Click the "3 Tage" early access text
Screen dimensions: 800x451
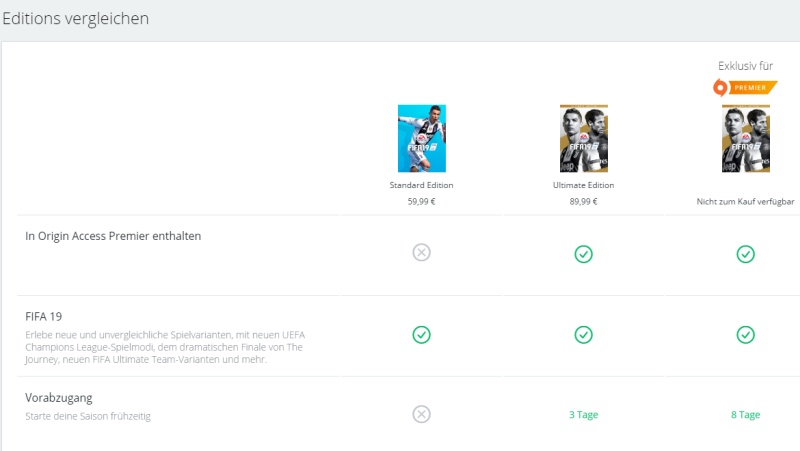[583, 415]
